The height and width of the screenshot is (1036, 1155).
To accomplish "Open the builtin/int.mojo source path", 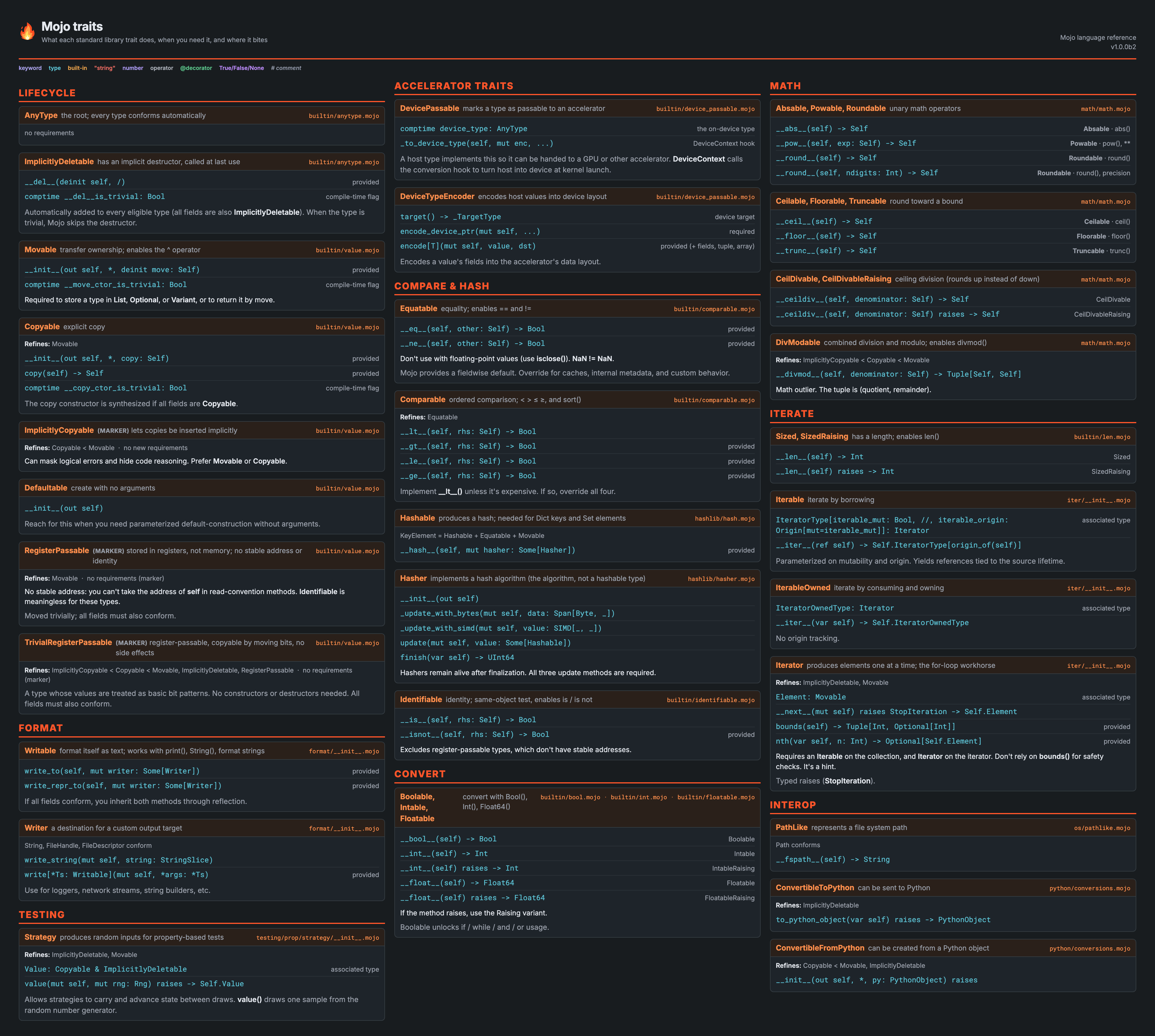I will tap(638, 797).
